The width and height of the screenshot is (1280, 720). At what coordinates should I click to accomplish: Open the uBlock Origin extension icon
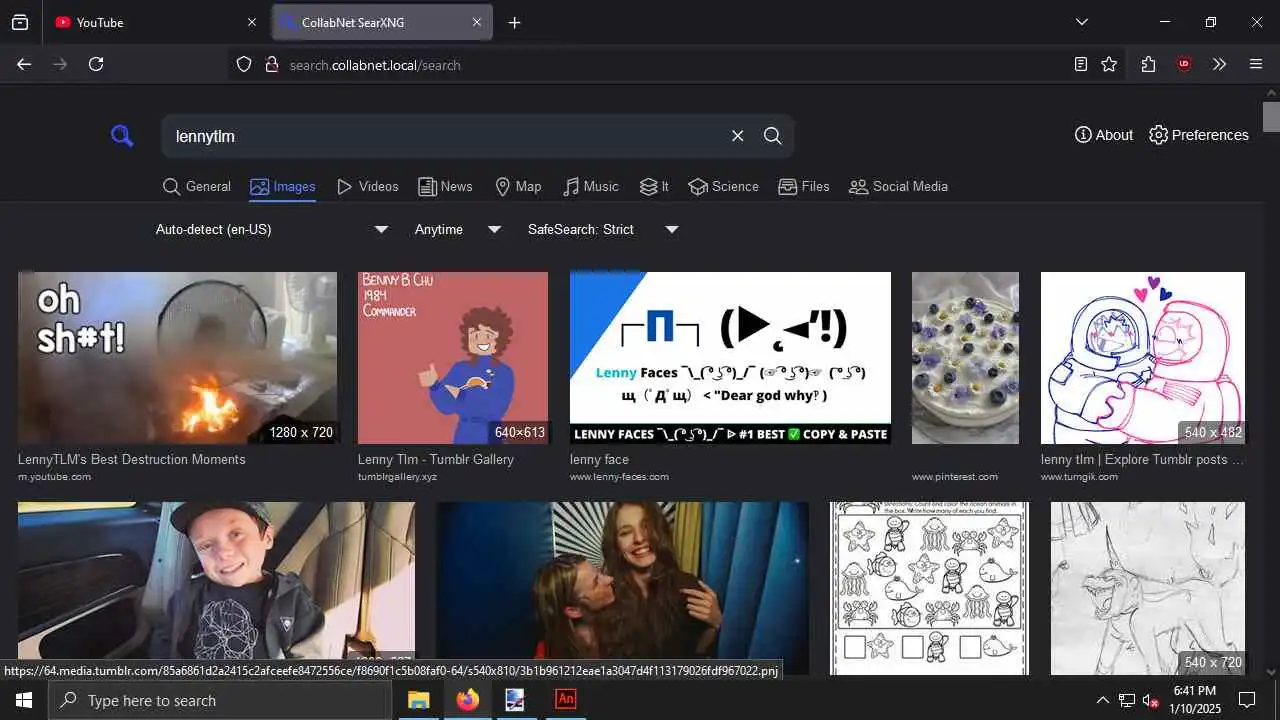[1184, 64]
